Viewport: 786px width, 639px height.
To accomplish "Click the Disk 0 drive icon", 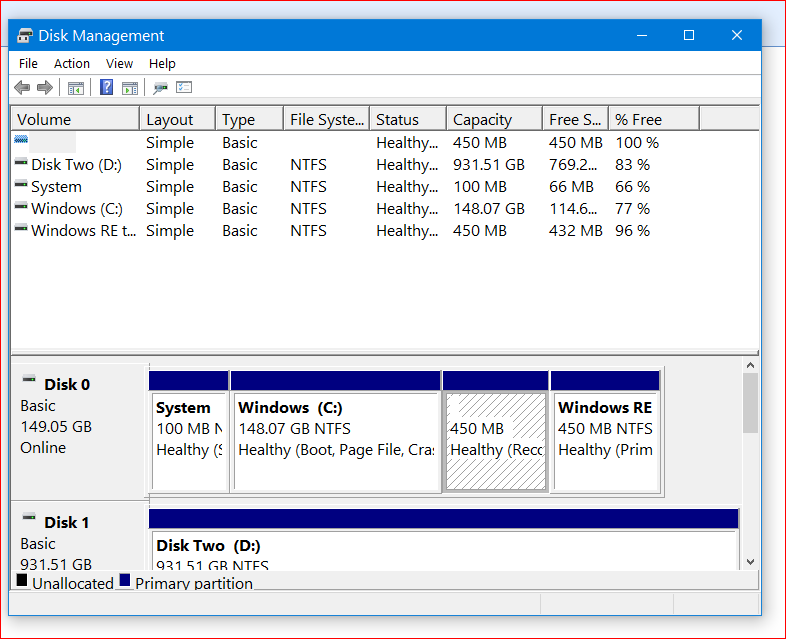I will click(29, 379).
